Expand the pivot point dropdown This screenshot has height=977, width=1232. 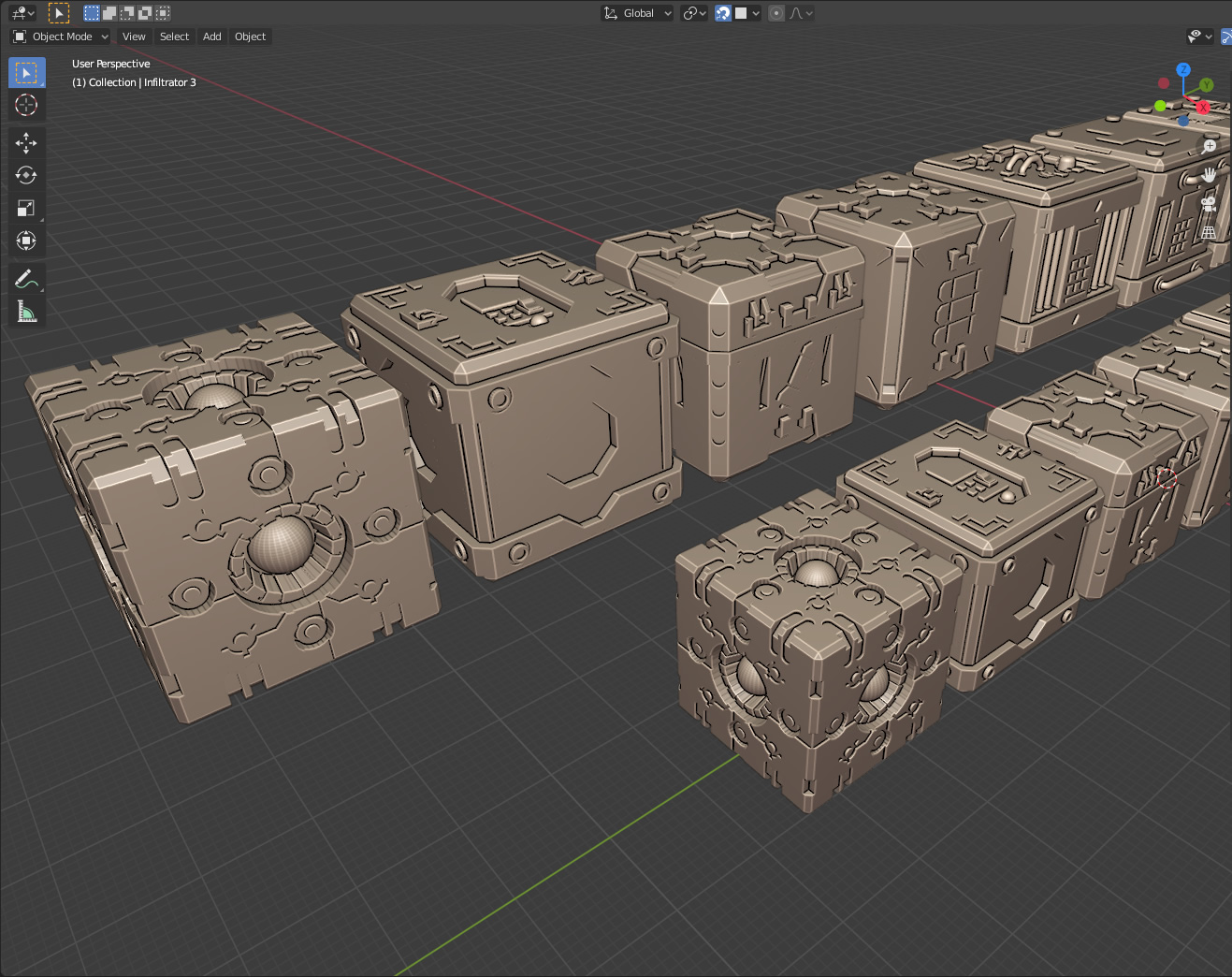[x=694, y=13]
